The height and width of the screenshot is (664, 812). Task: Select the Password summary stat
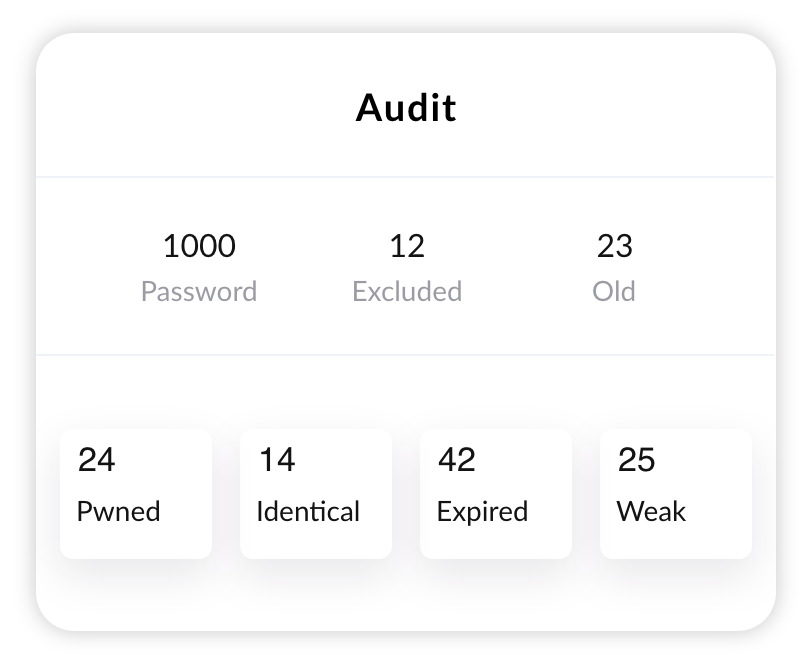pyautogui.click(x=200, y=292)
